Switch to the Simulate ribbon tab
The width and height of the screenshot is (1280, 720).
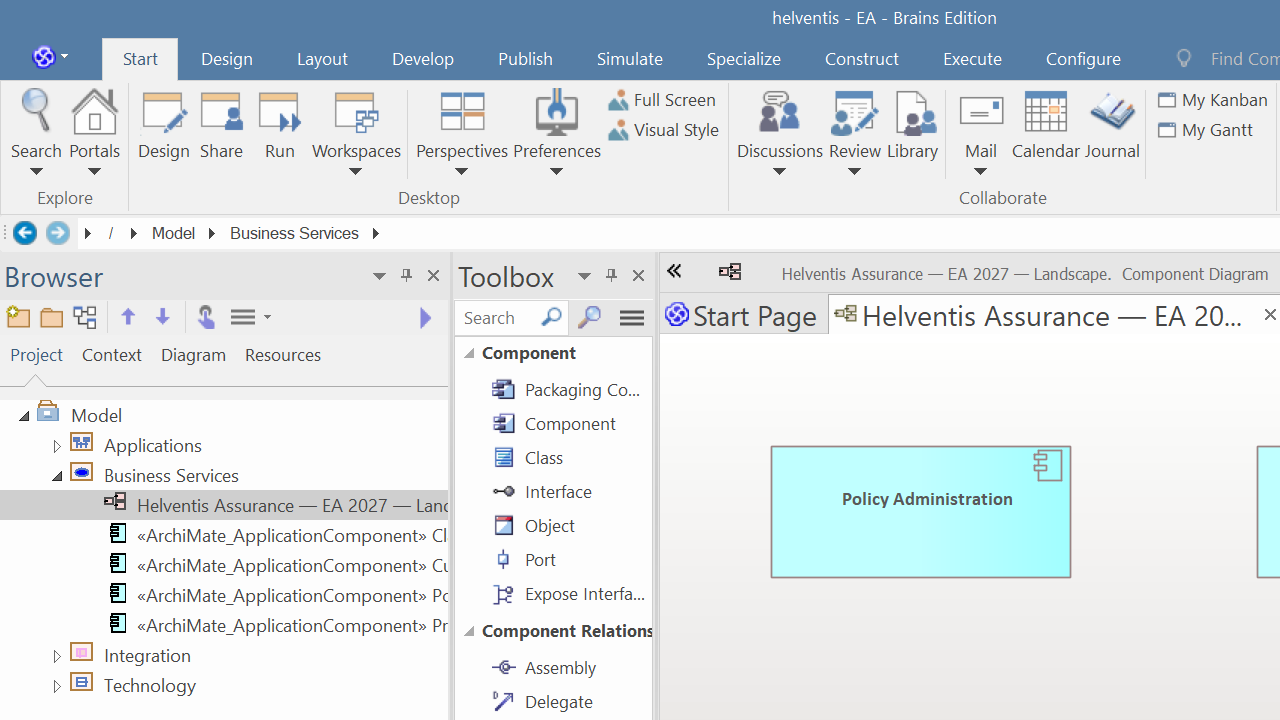pyautogui.click(x=630, y=59)
